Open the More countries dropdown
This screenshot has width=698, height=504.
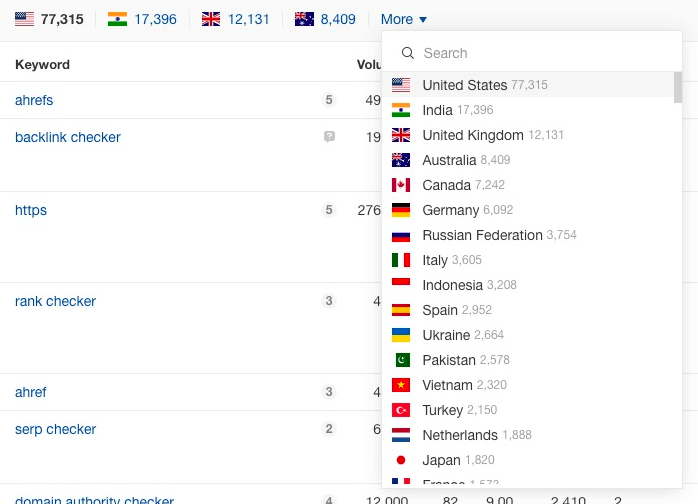pyautogui.click(x=403, y=19)
